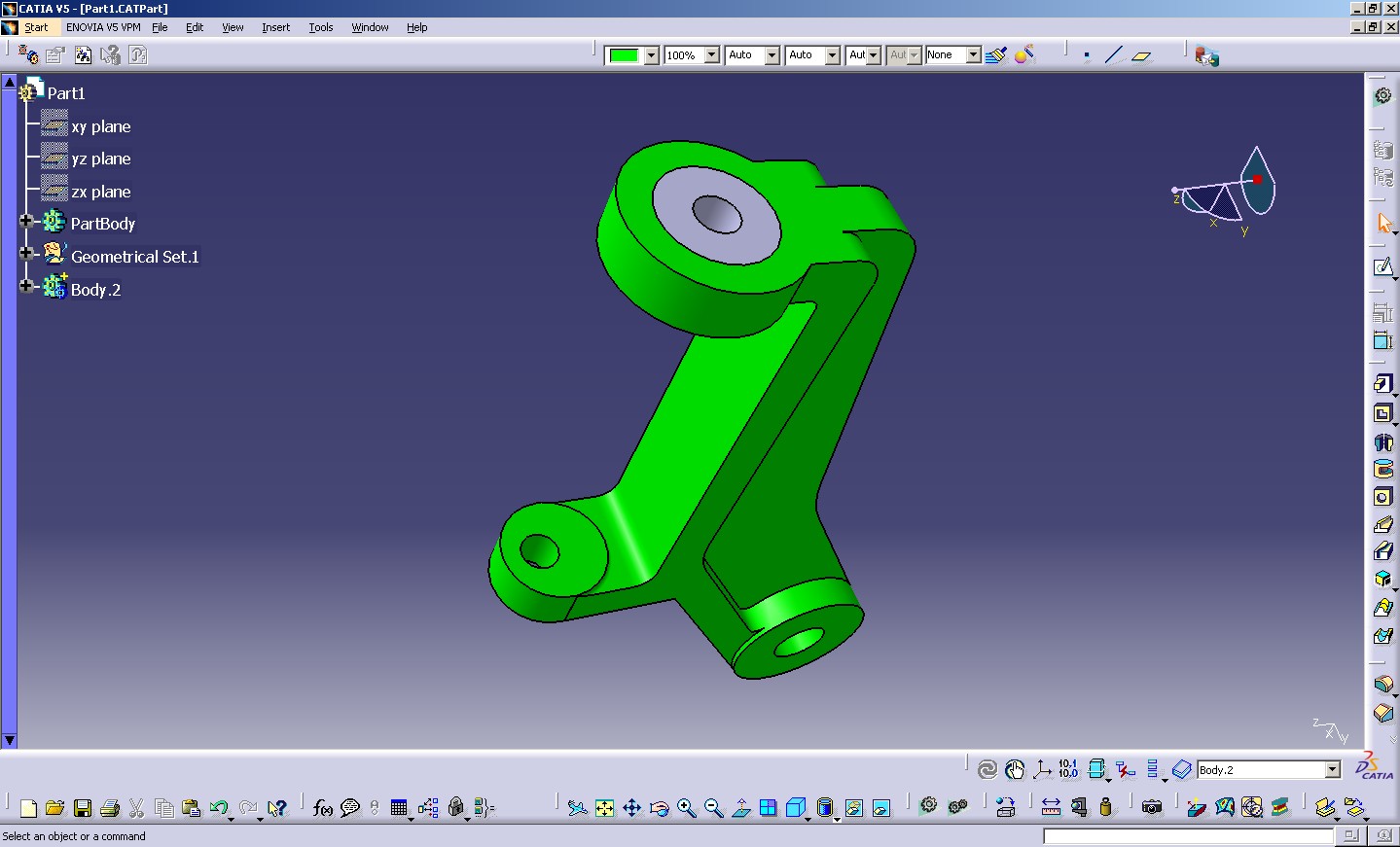Image resolution: width=1400 pixels, height=847 pixels.
Task: Toggle Hide/Show icon
Action: tap(853, 808)
